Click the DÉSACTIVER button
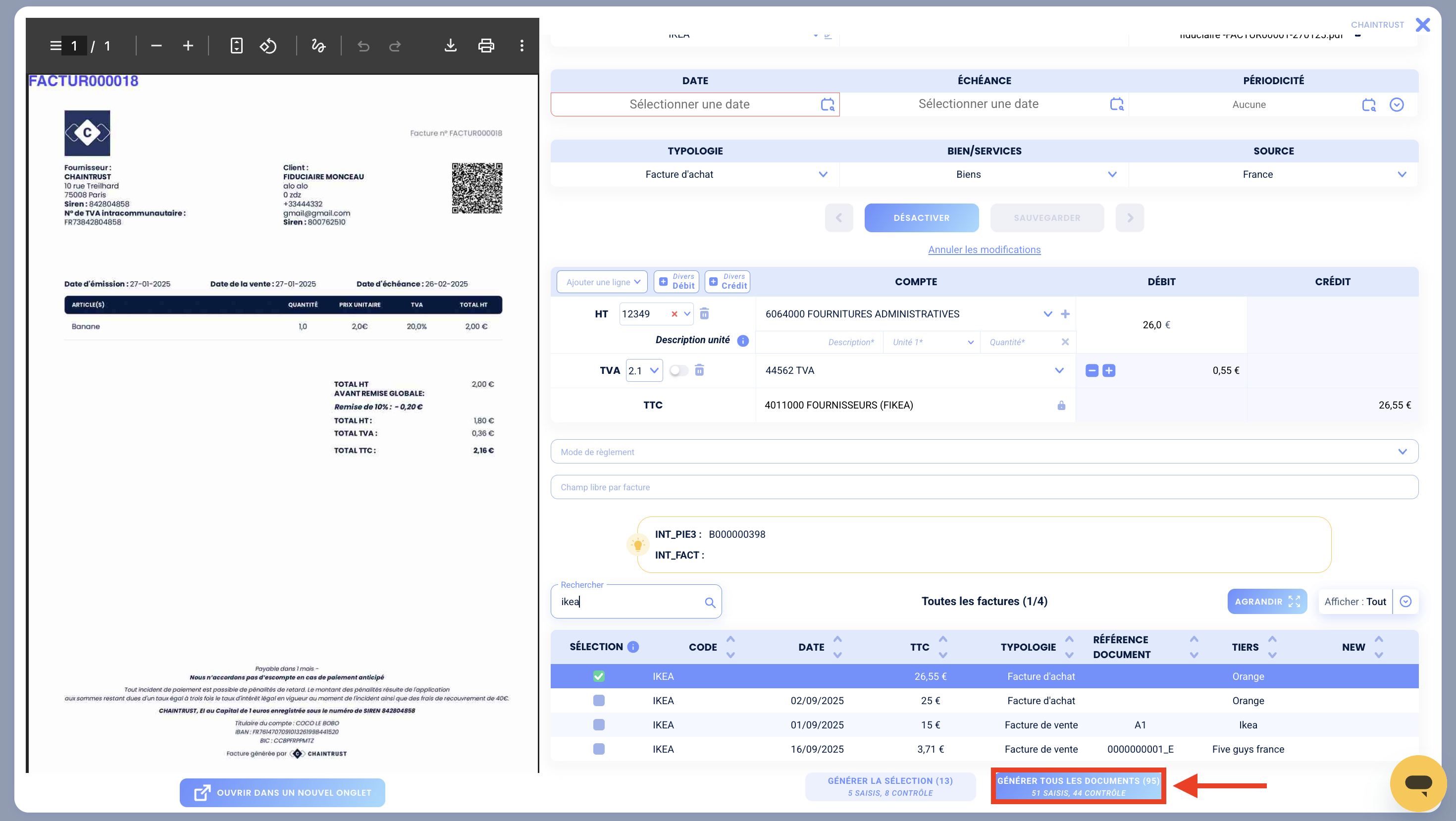 921,218
